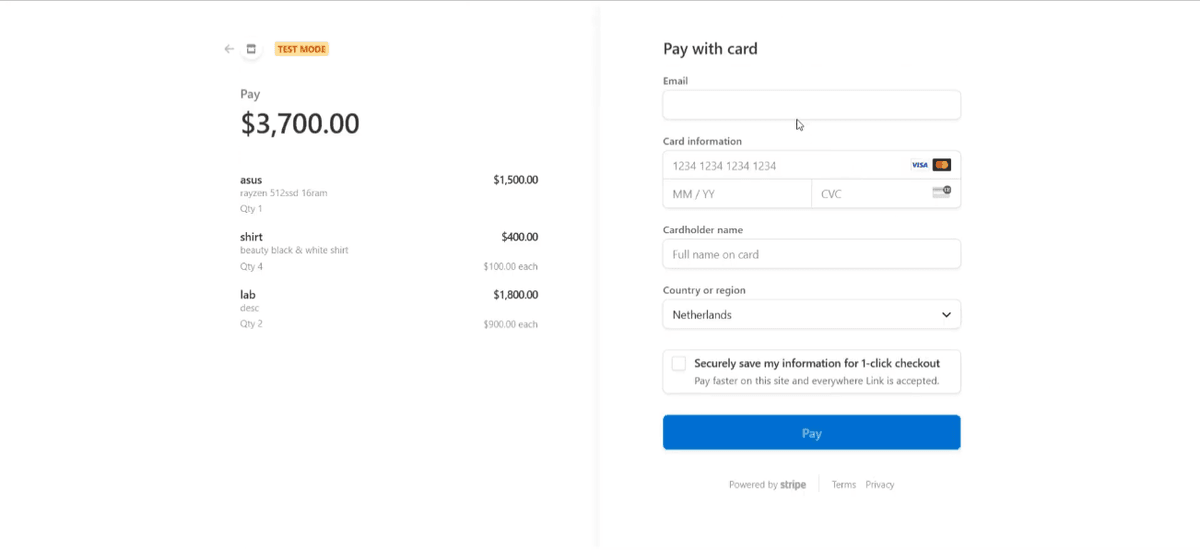Open the Privacy link
This screenshot has height=550, width=1200.
tap(880, 485)
